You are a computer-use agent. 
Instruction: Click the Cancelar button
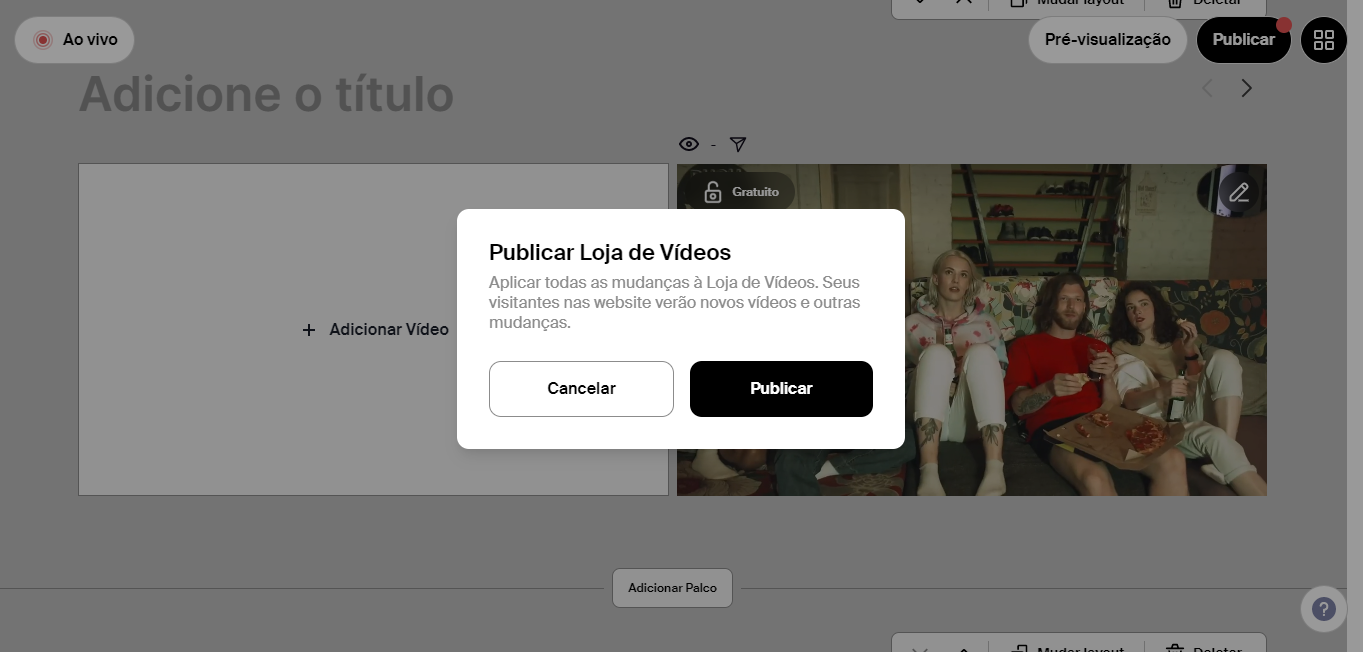581,389
